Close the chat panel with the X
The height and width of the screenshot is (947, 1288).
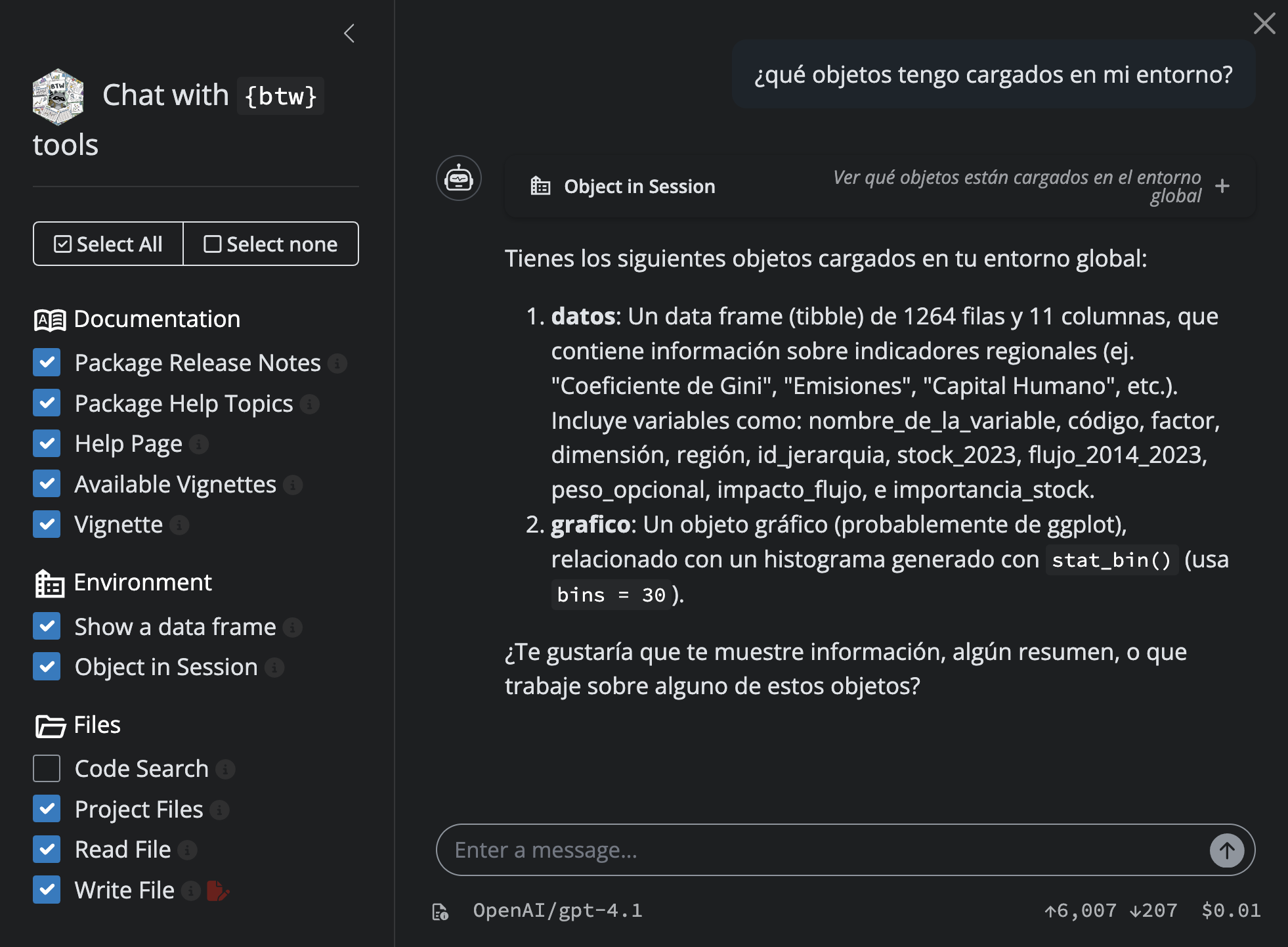(x=1264, y=24)
